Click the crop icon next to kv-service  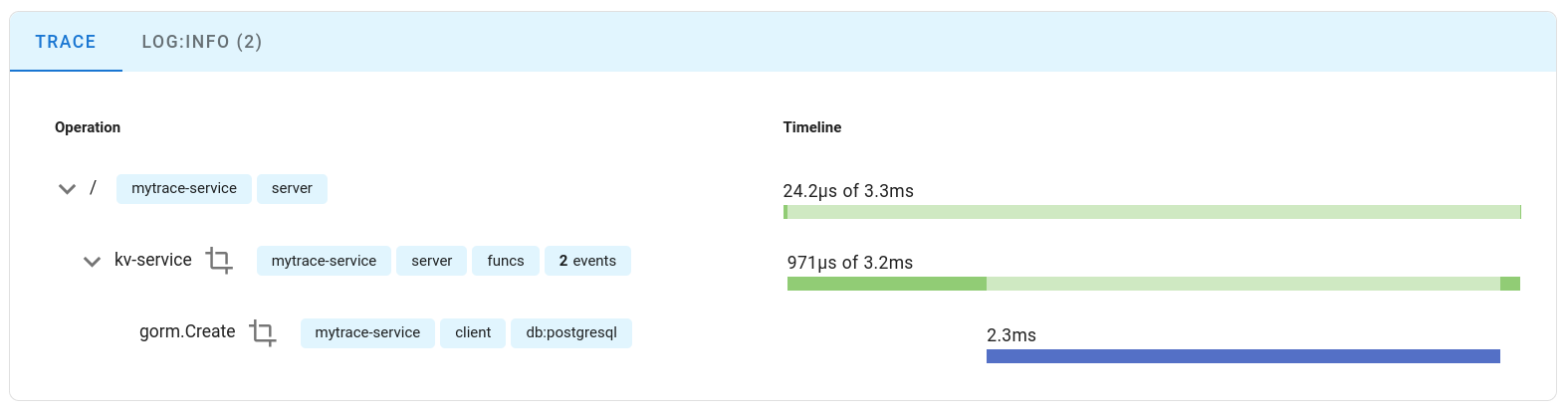coord(219,261)
